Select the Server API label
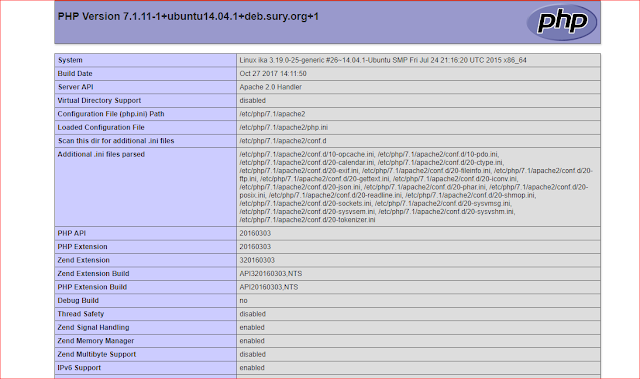Image resolution: width=640 pixels, height=379 pixels. click(76, 87)
